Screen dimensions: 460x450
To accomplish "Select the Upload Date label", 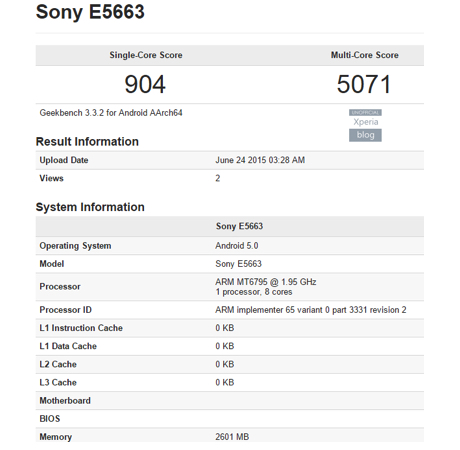I will pyautogui.click(x=64, y=160).
